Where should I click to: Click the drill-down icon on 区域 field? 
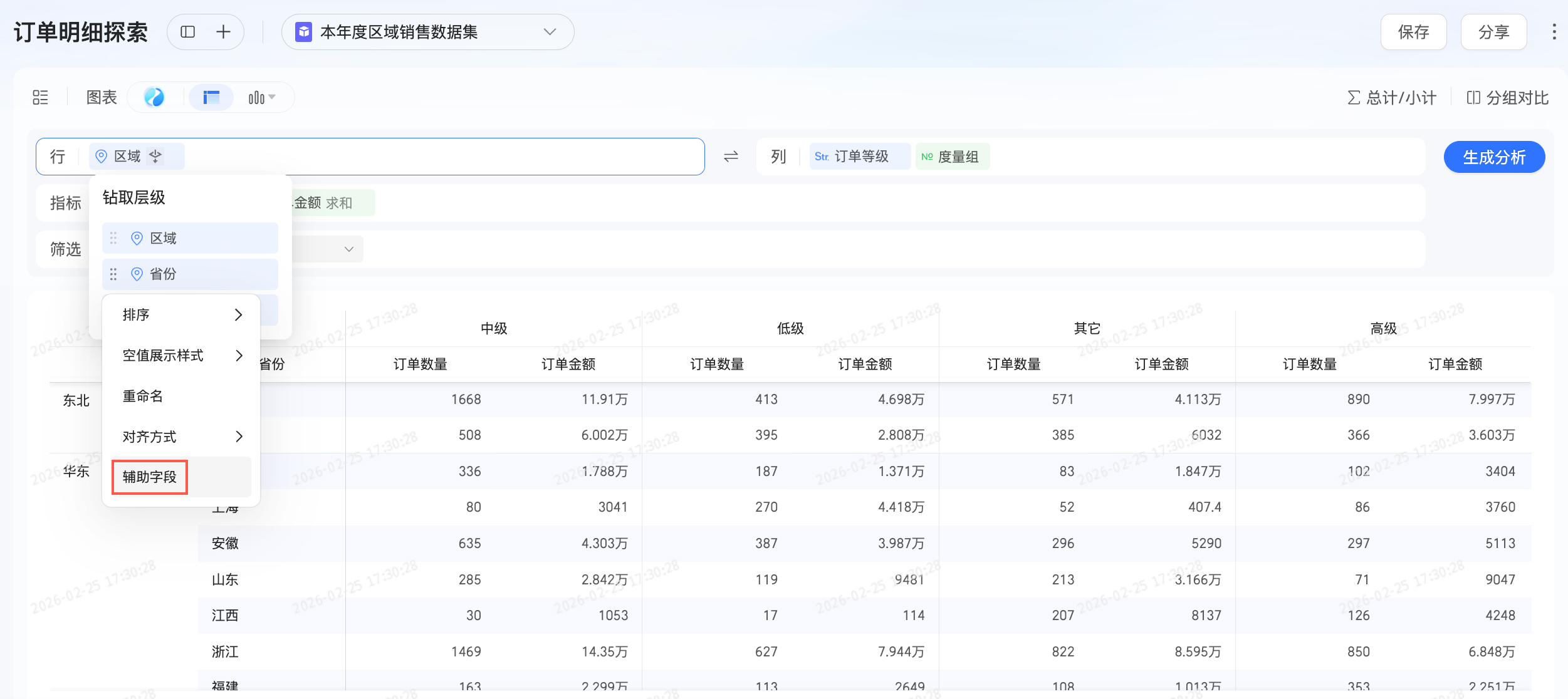[x=155, y=156]
